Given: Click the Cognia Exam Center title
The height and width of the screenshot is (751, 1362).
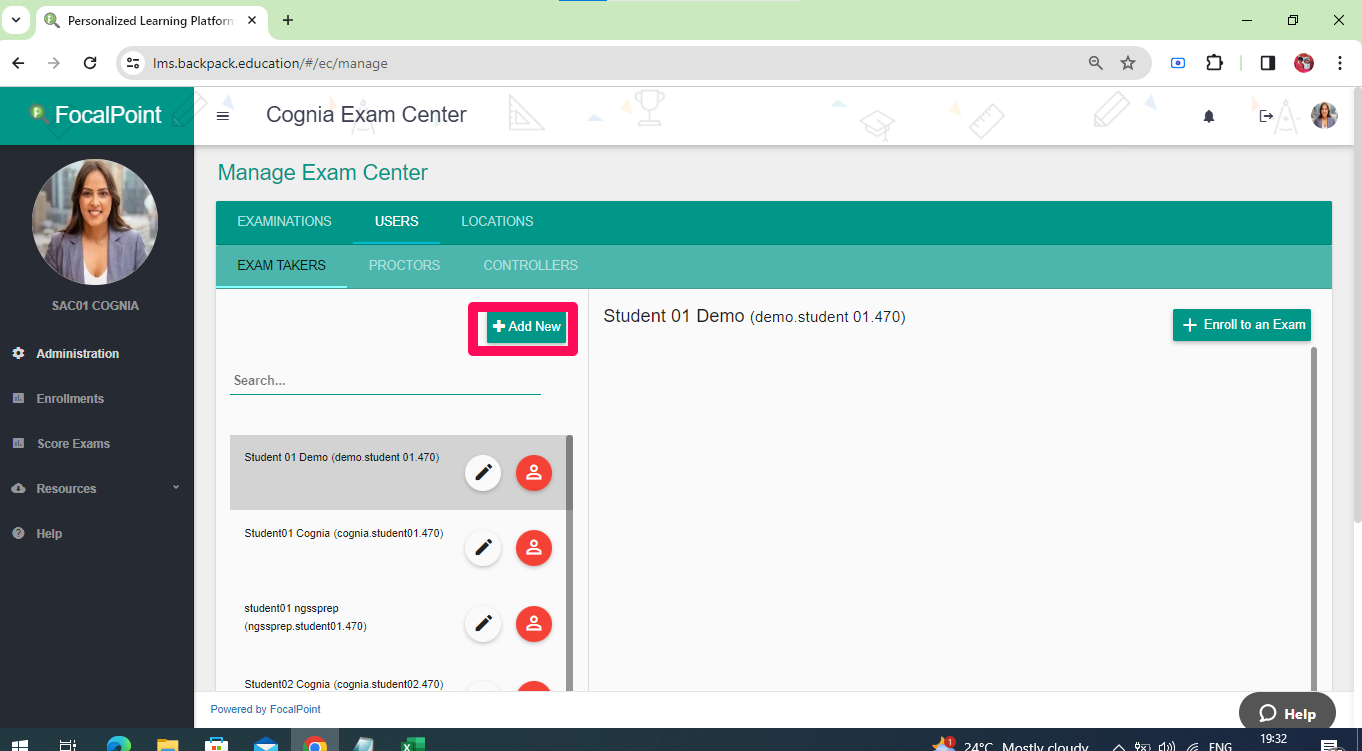Looking at the screenshot, I should (x=366, y=115).
